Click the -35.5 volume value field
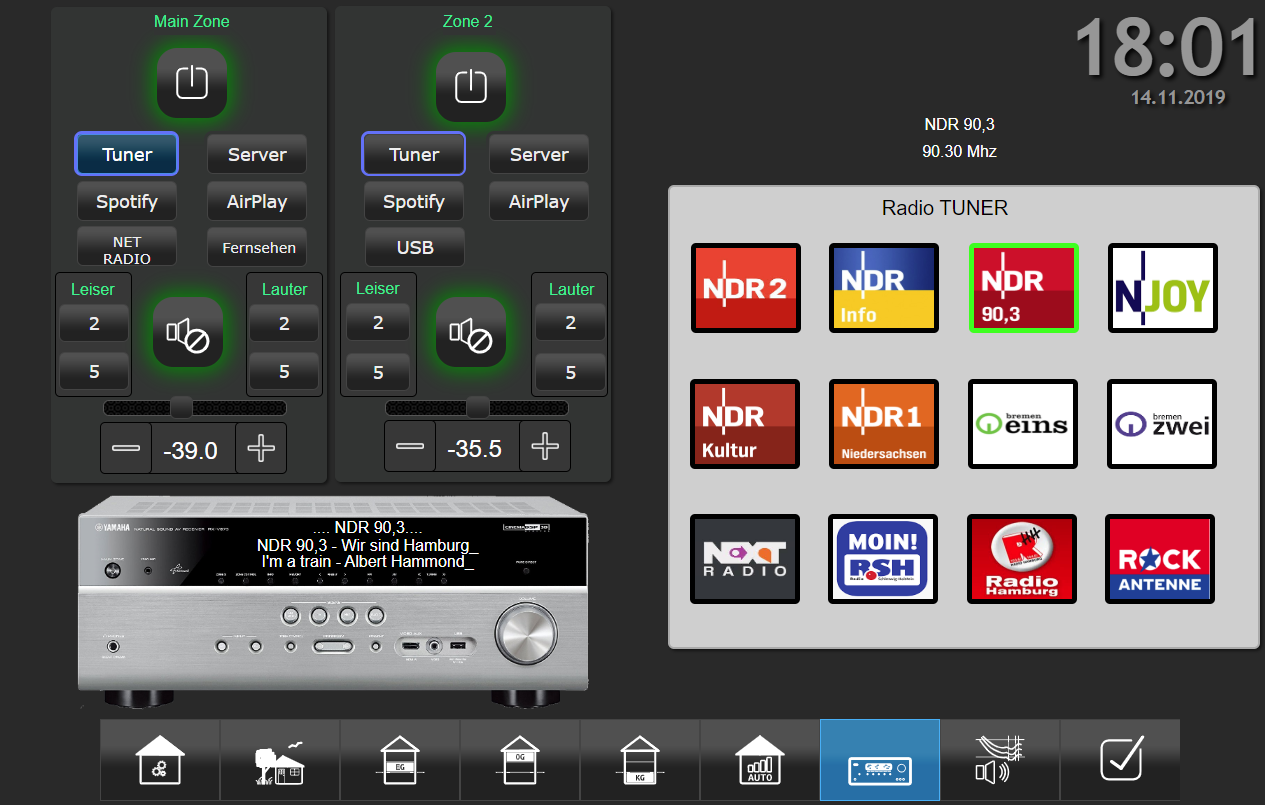1265x805 pixels. coord(477,446)
